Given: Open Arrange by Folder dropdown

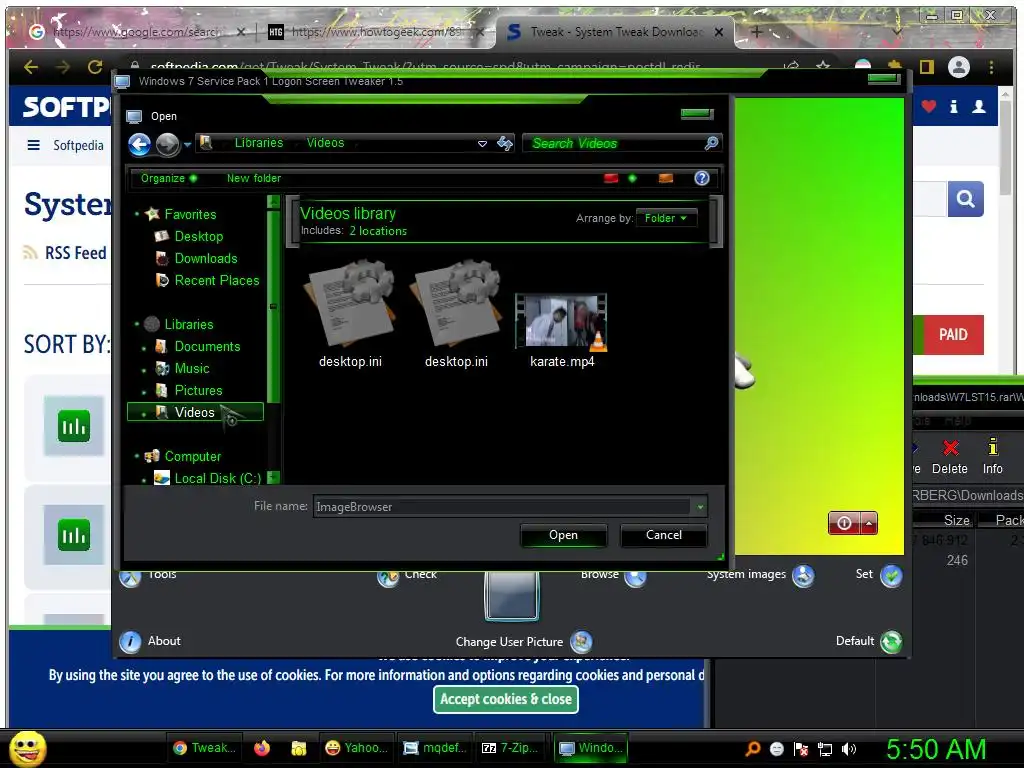Looking at the screenshot, I should coord(666,218).
